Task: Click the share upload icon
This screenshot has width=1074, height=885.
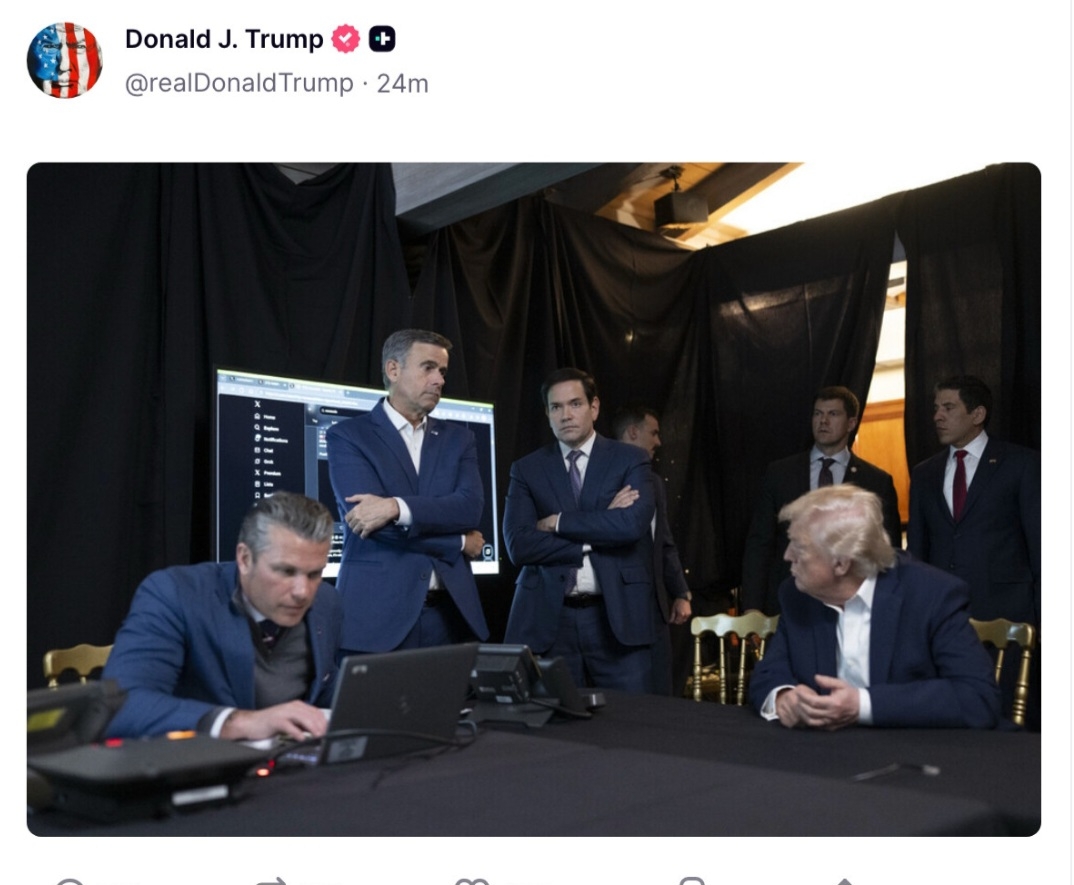Action: [x=845, y=882]
